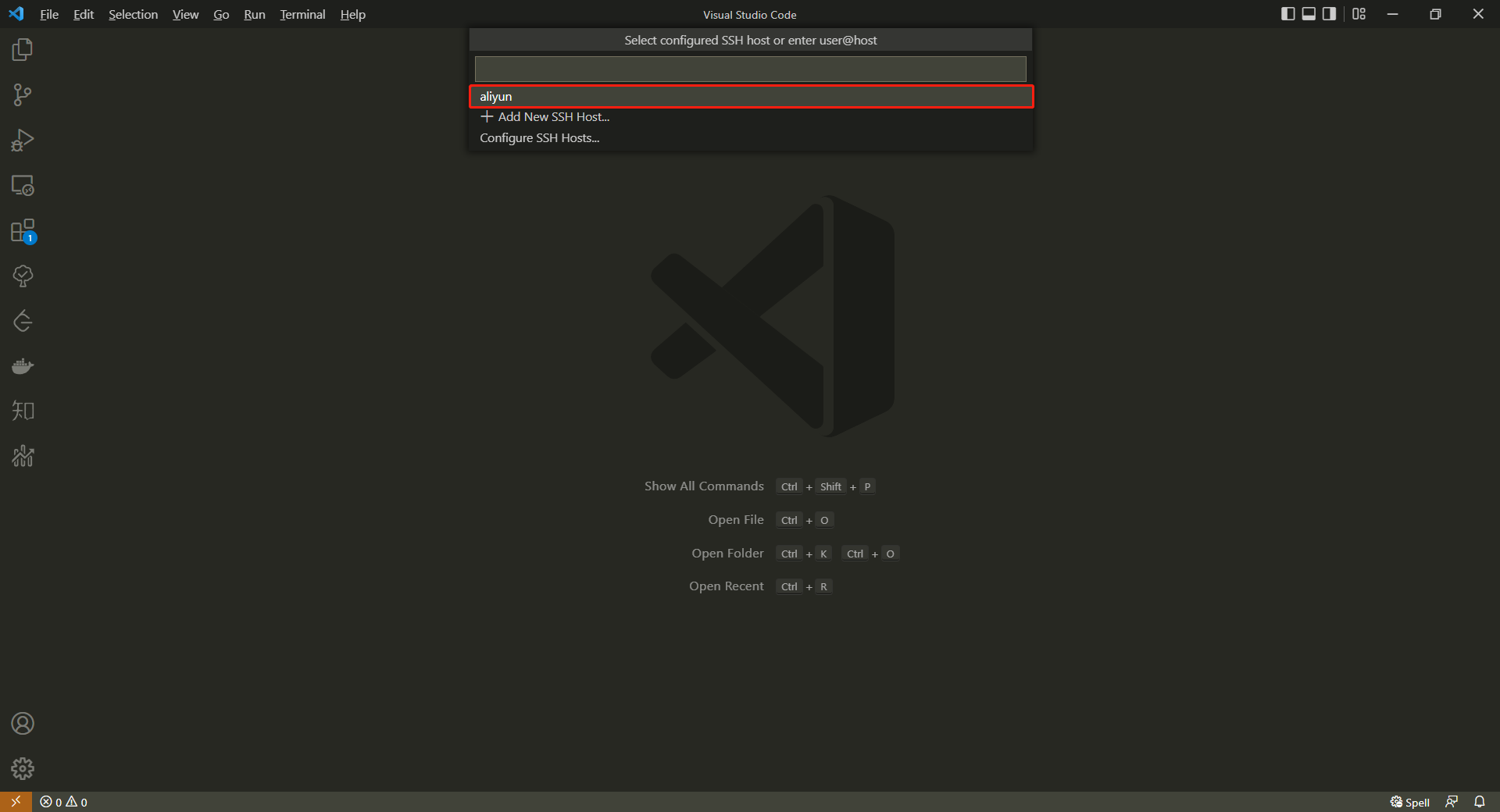Open the Source Control view

23,95
